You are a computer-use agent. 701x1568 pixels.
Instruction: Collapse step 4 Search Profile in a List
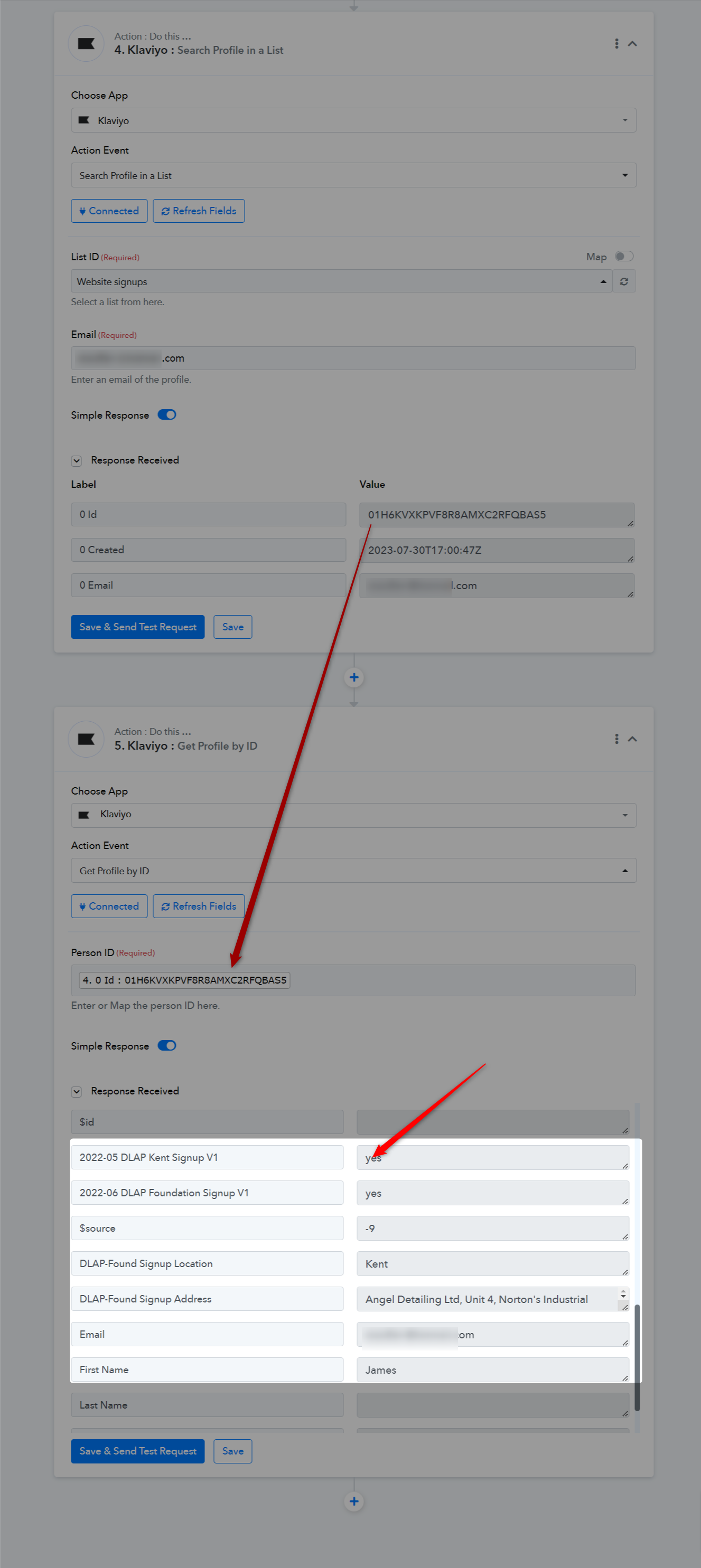[x=632, y=43]
